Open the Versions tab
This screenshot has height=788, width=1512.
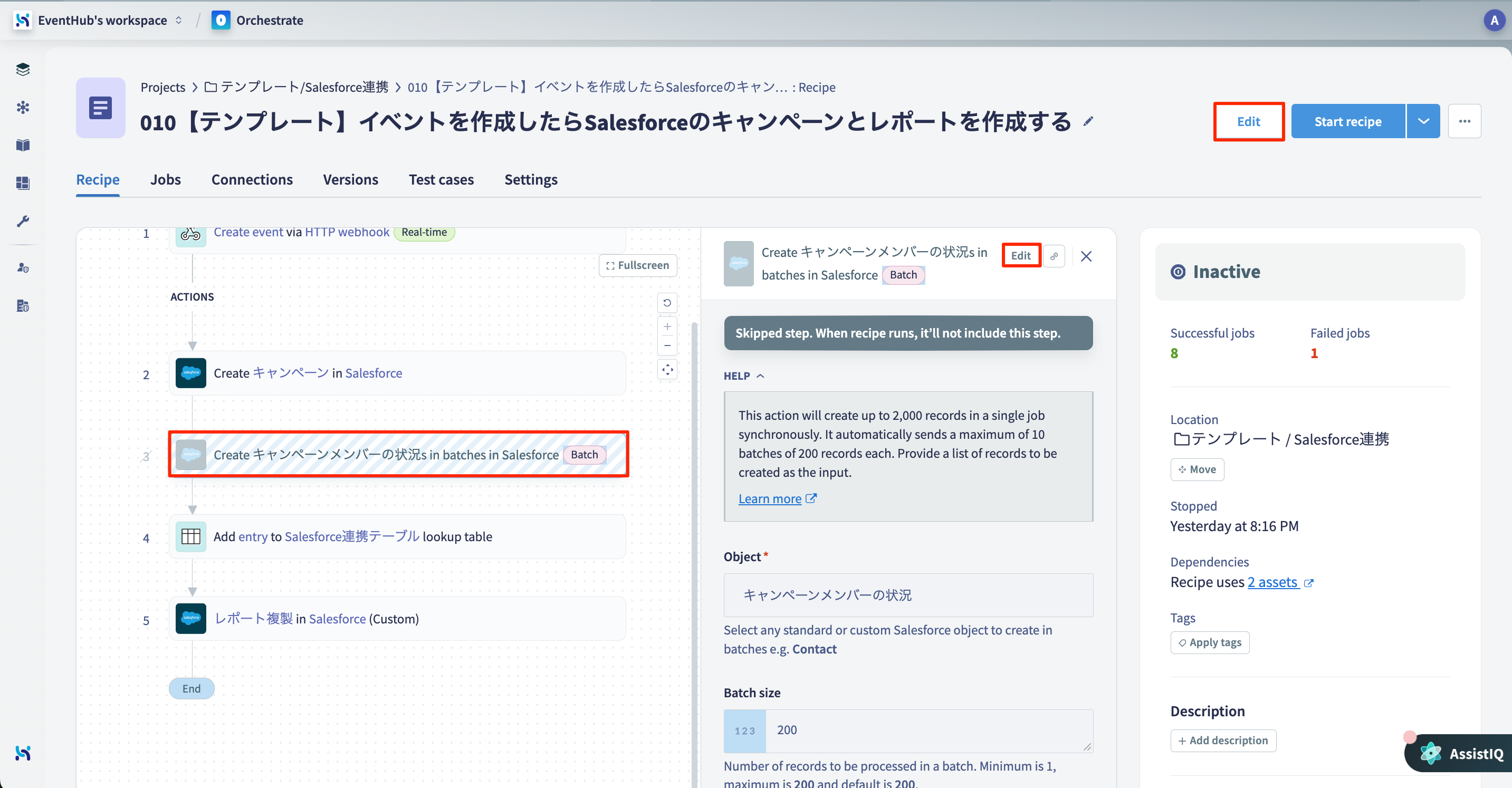(x=350, y=179)
